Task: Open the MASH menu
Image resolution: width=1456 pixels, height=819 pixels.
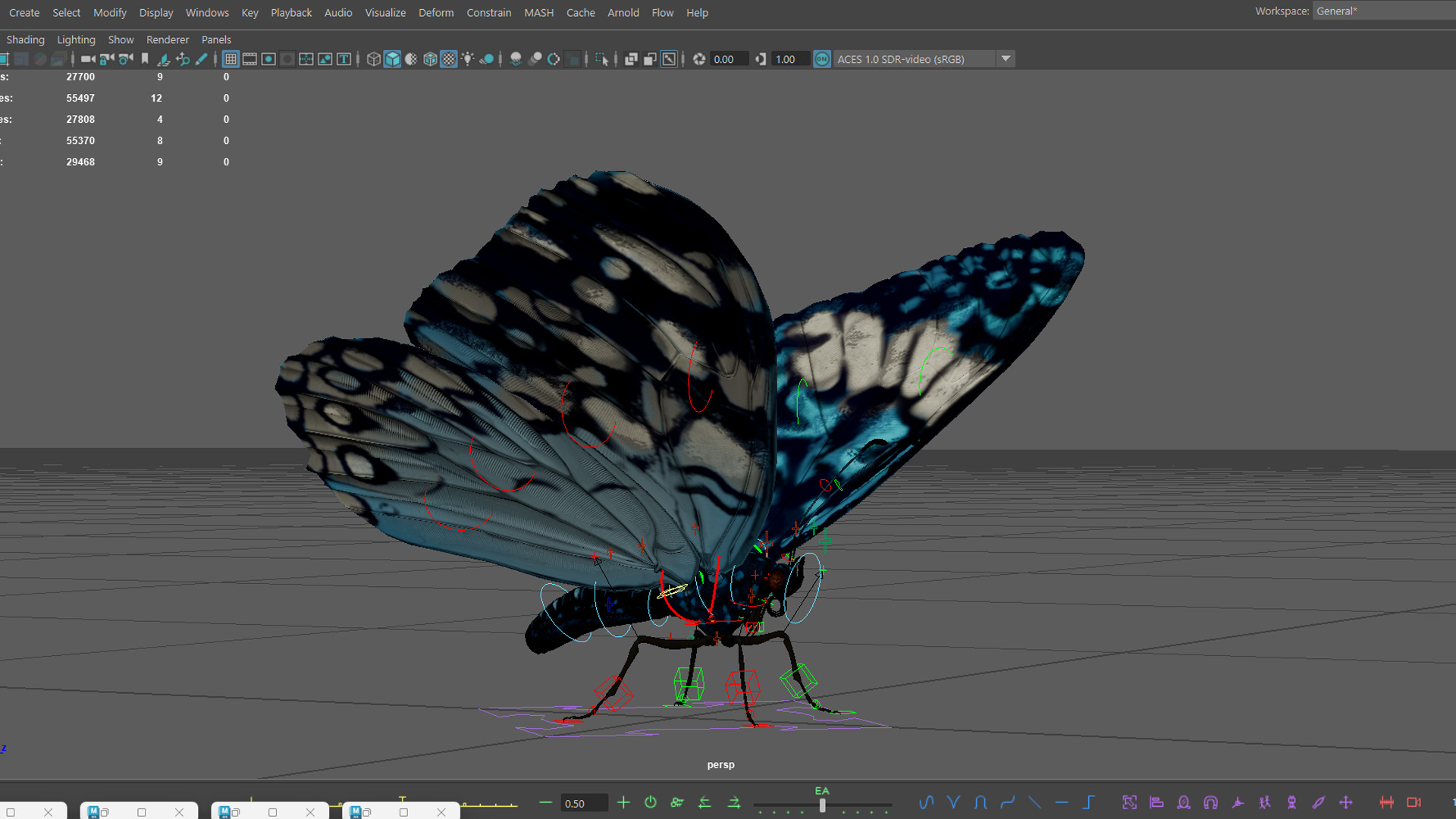Action: coord(539,13)
